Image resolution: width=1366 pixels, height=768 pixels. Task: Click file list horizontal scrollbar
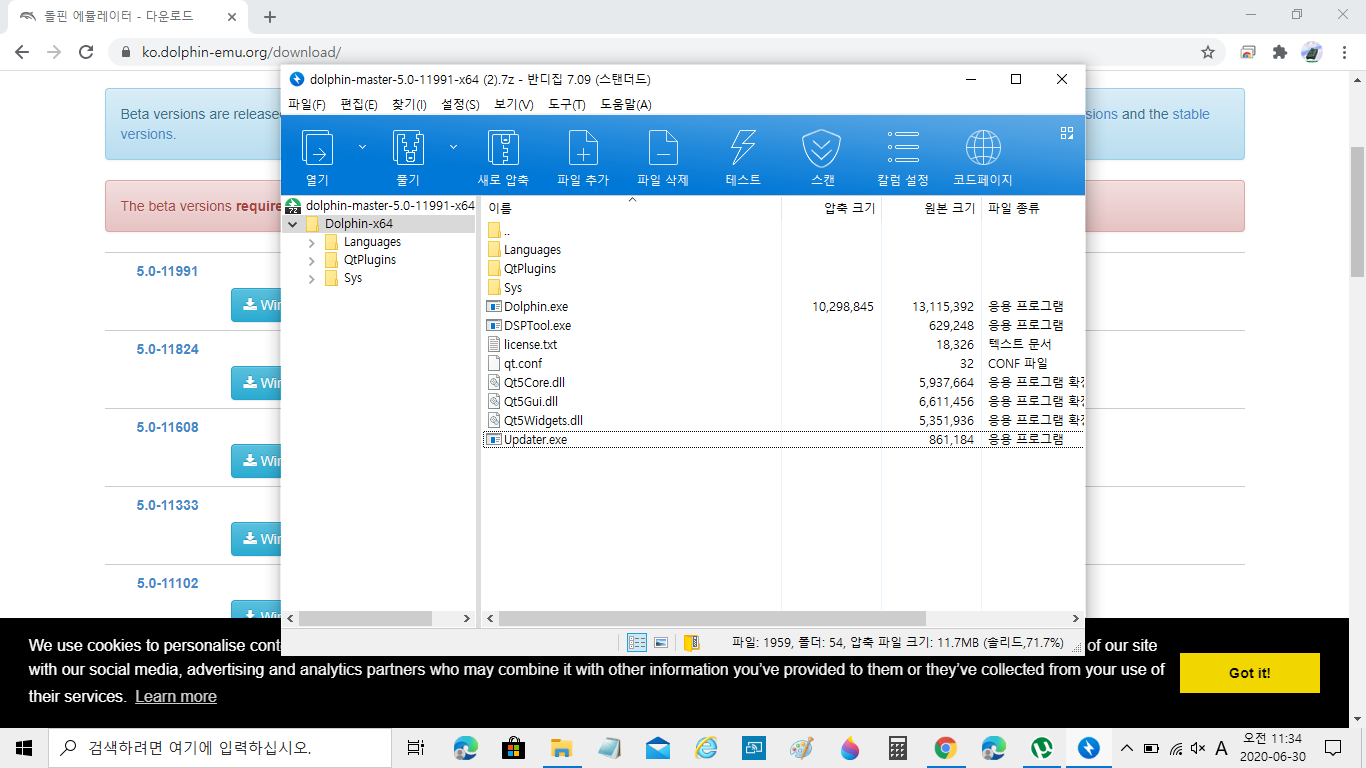click(x=712, y=619)
